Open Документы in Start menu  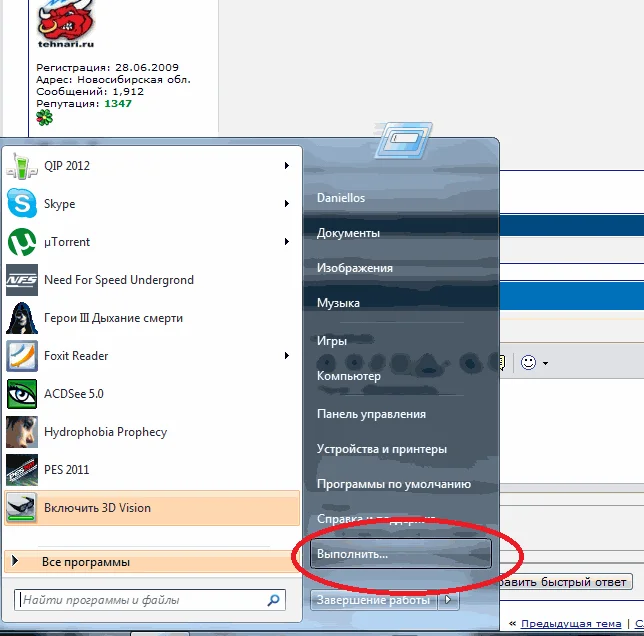[348, 233]
